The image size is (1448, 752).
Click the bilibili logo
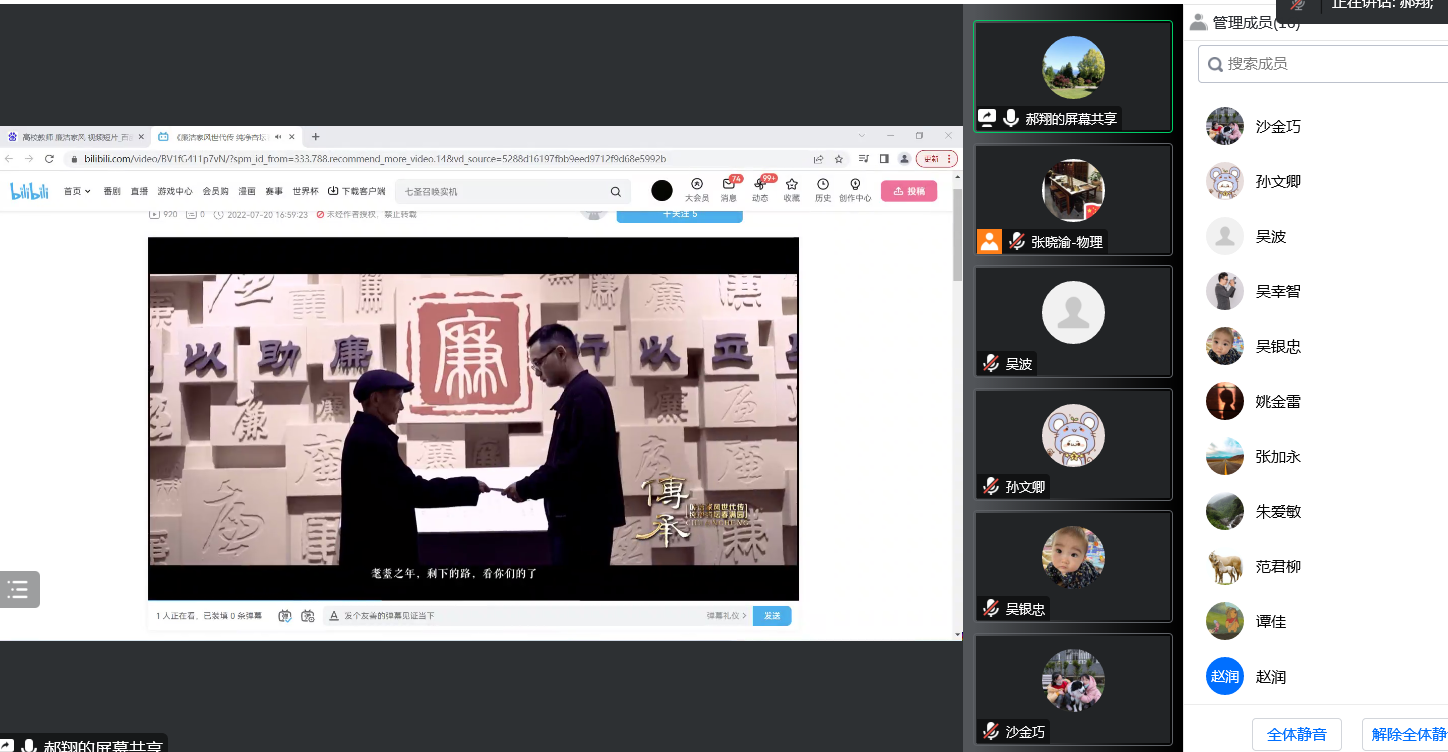click(x=30, y=191)
